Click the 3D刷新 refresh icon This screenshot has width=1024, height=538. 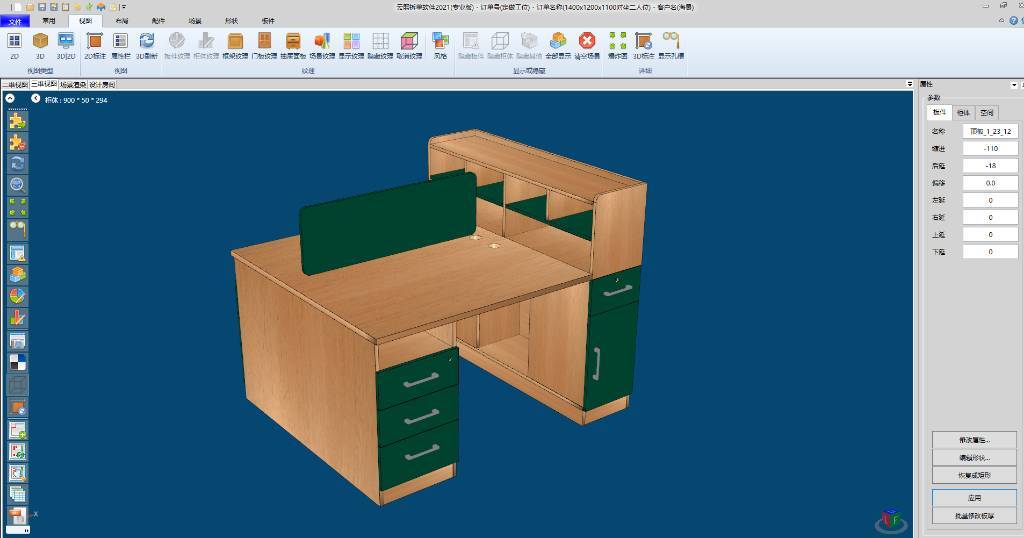click(x=147, y=42)
